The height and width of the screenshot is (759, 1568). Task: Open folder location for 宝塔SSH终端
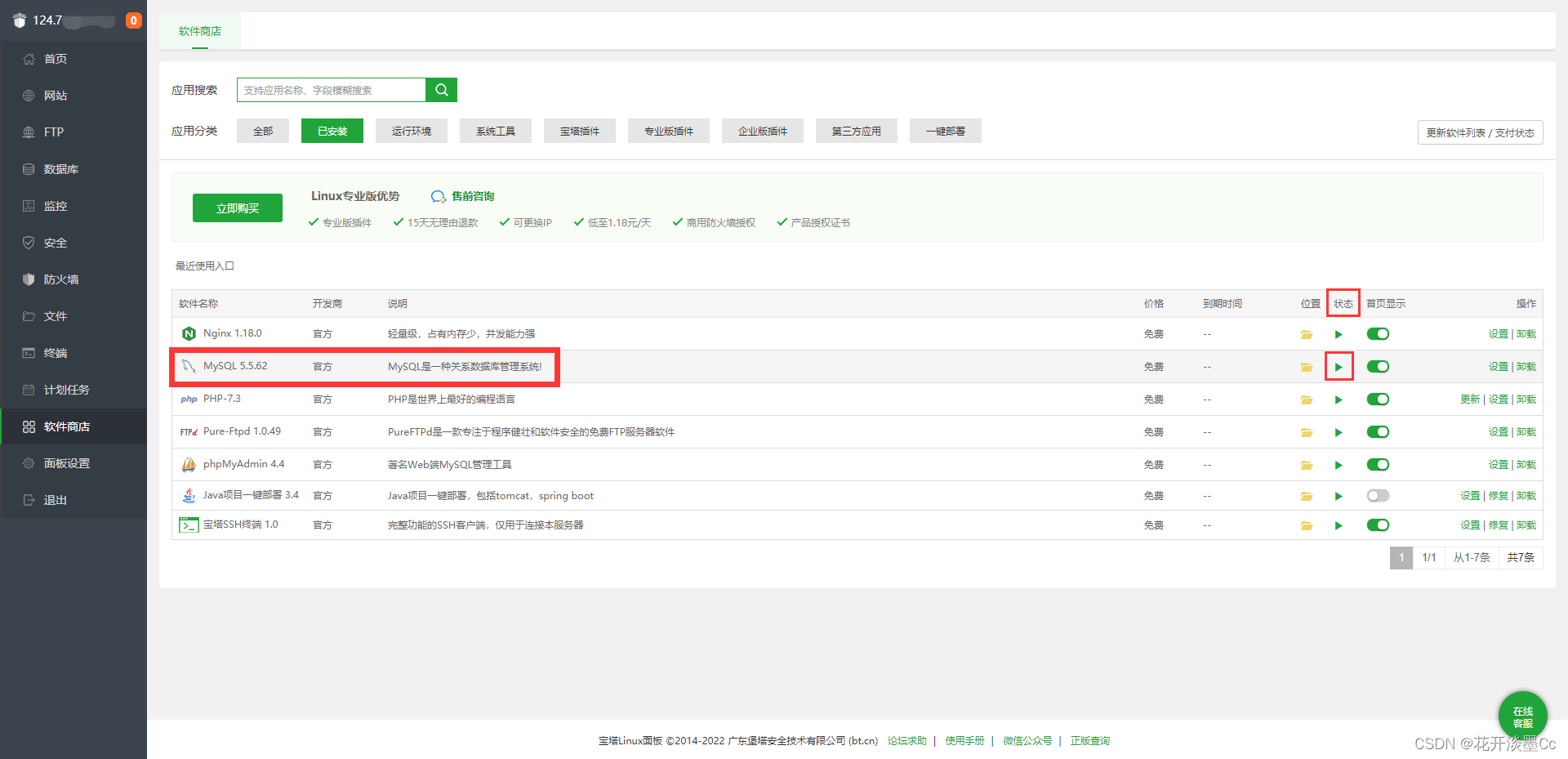[1307, 525]
